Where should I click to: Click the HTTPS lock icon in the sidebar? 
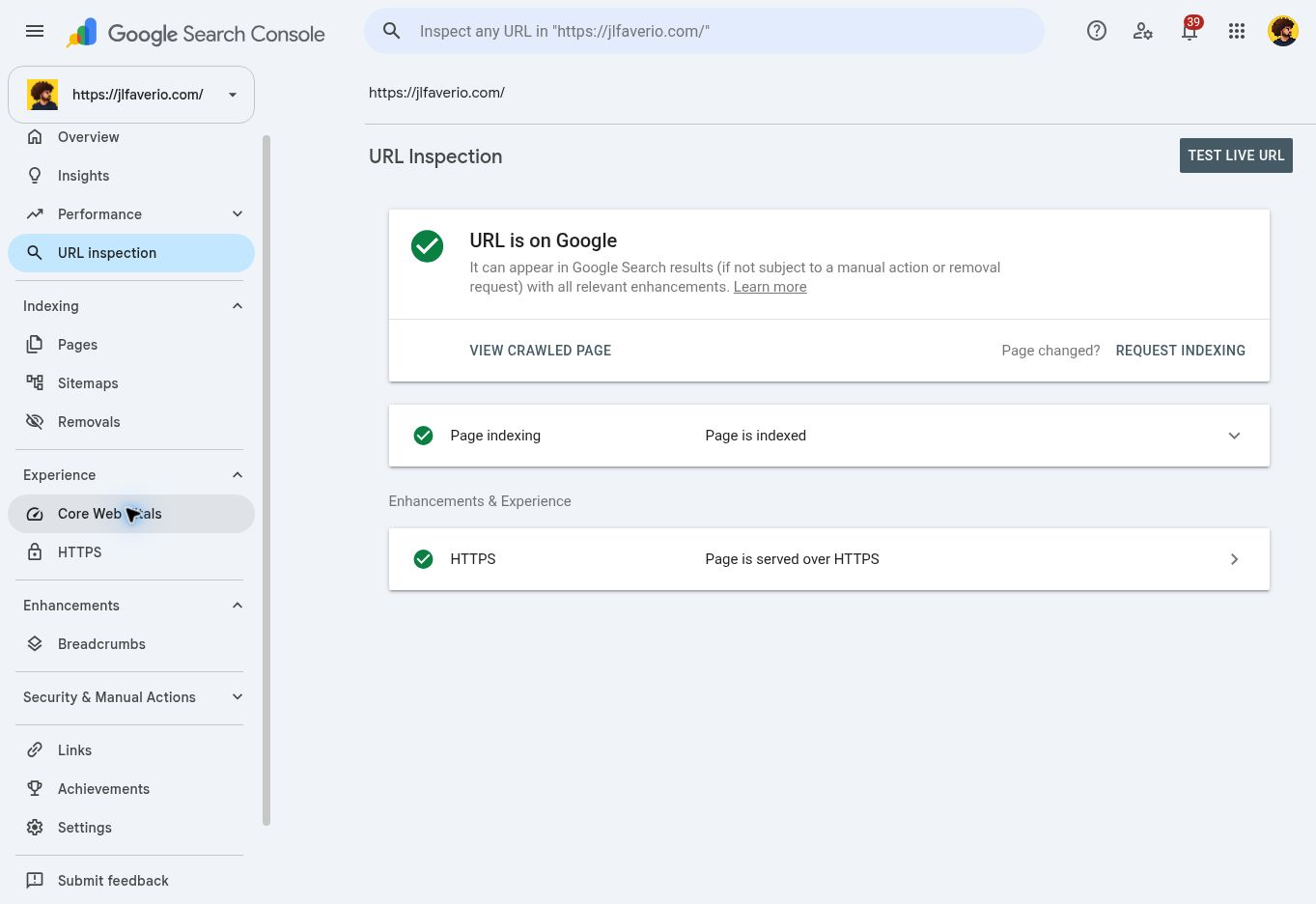(35, 552)
